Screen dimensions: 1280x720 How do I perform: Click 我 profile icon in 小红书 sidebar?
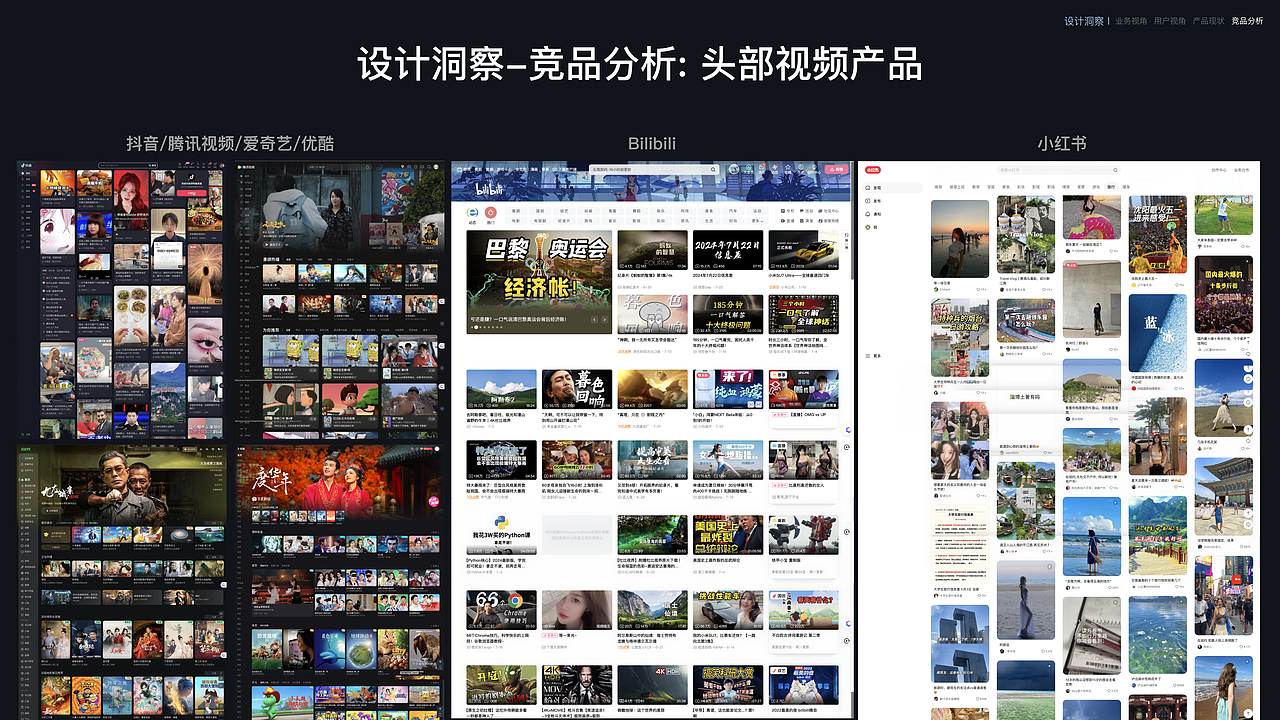click(867, 227)
